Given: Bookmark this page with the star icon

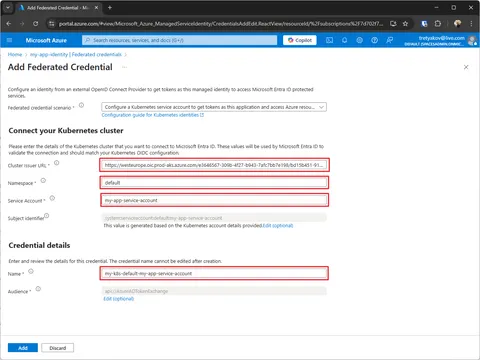Looking at the screenshot, I should click(405, 24).
